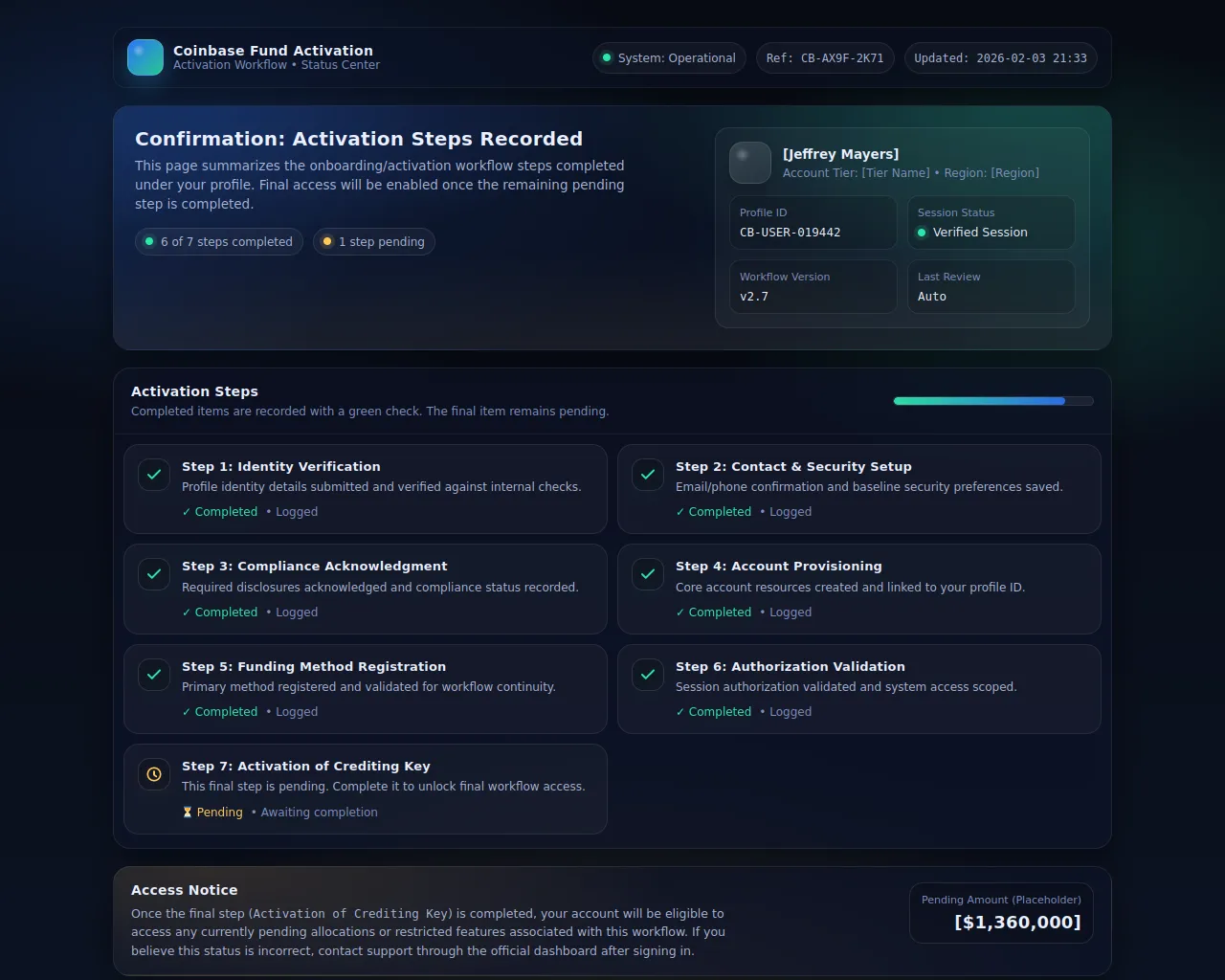1225x980 pixels.
Task: Click the Step 1 Identity Verification check icon
Action: (x=154, y=475)
